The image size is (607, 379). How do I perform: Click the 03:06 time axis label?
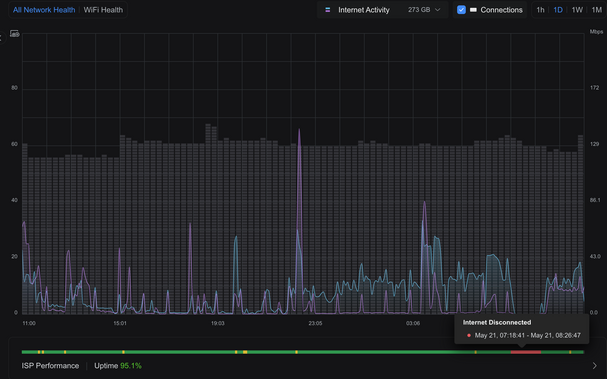pyautogui.click(x=413, y=323)
